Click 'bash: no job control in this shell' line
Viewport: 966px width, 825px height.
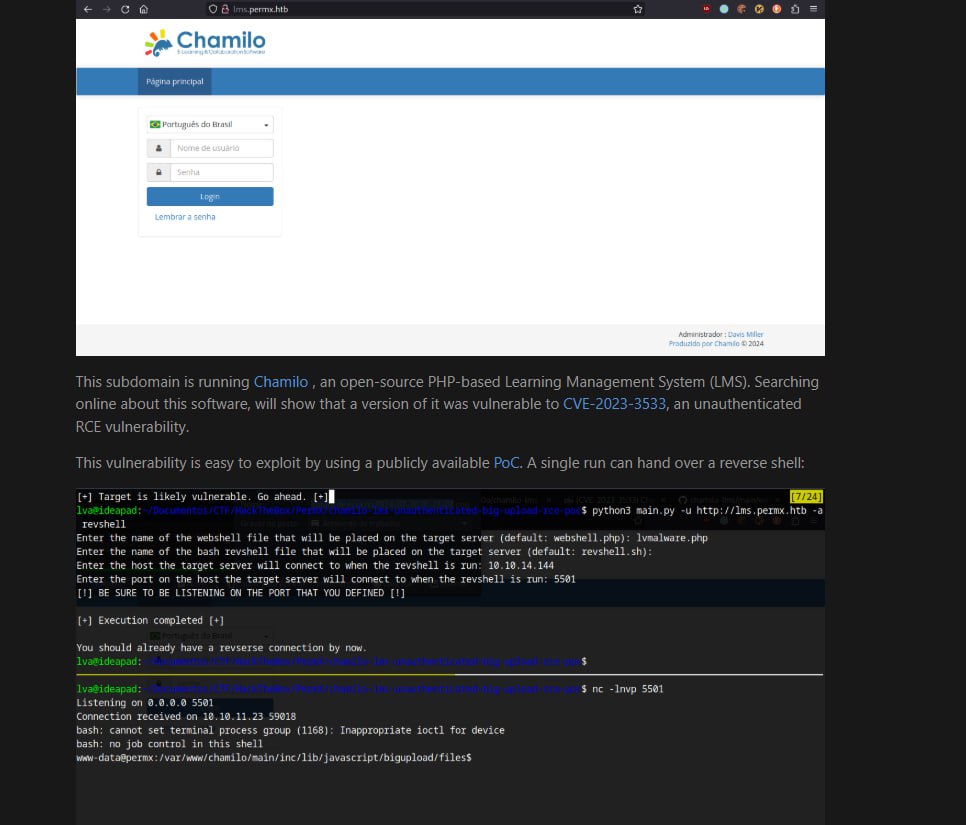click(x=169, y=744)
